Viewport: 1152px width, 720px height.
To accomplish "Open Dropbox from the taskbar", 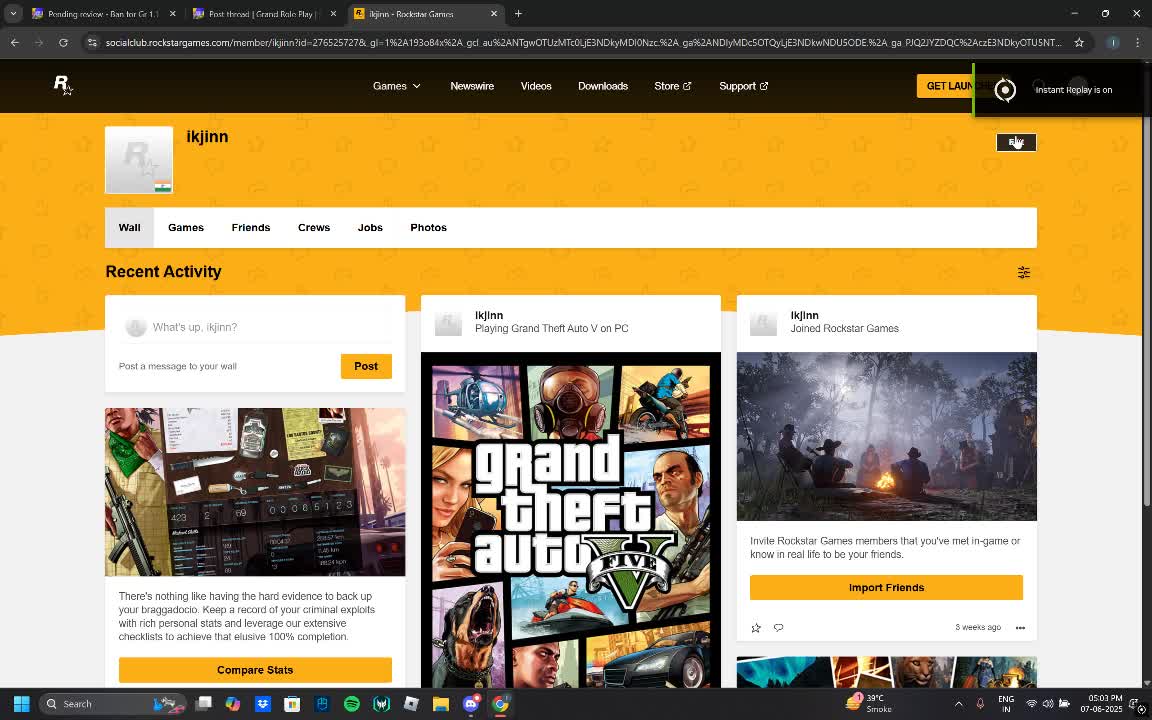I will pos(262,704).
